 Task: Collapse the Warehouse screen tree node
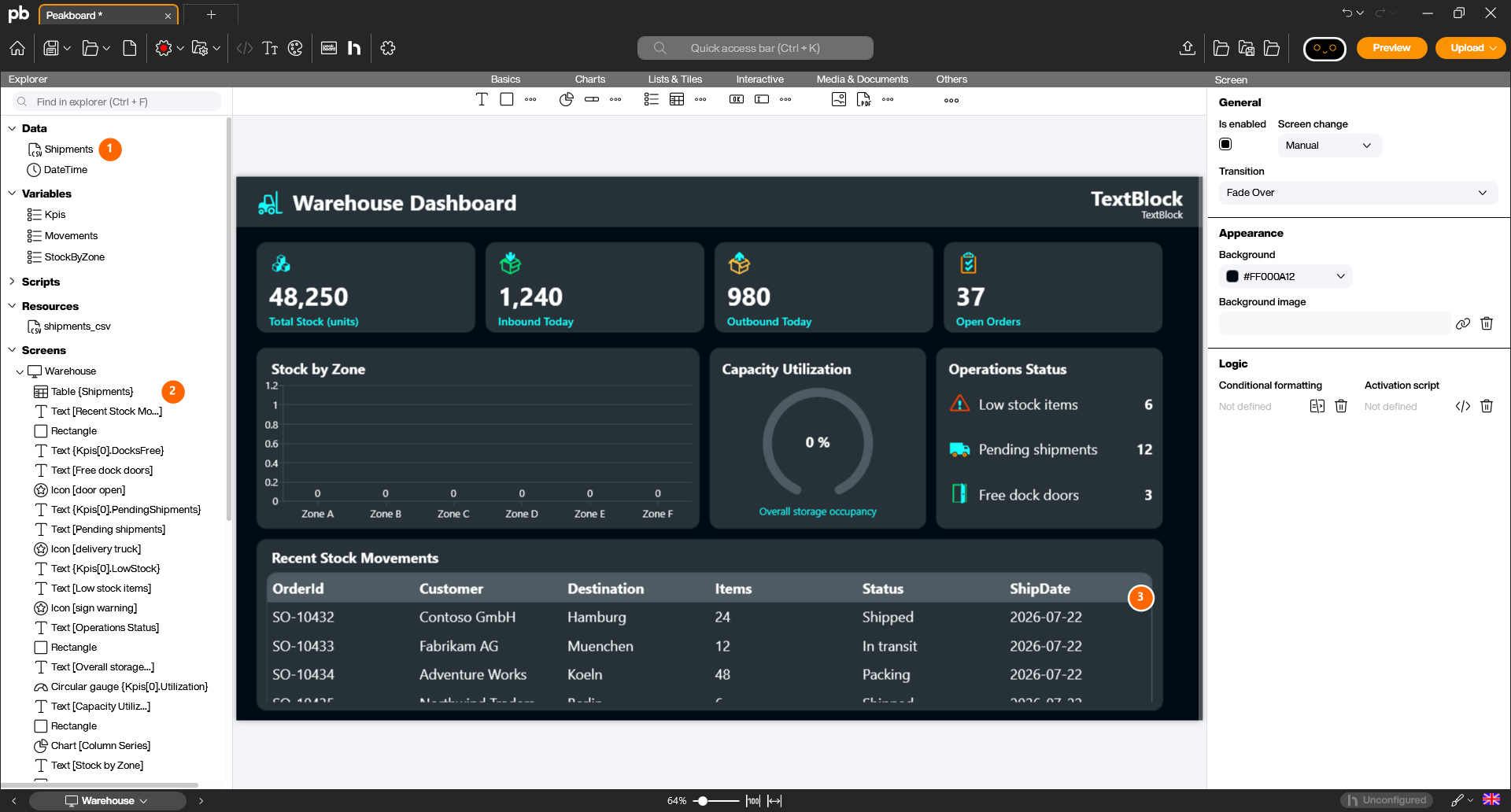(20, 371)
